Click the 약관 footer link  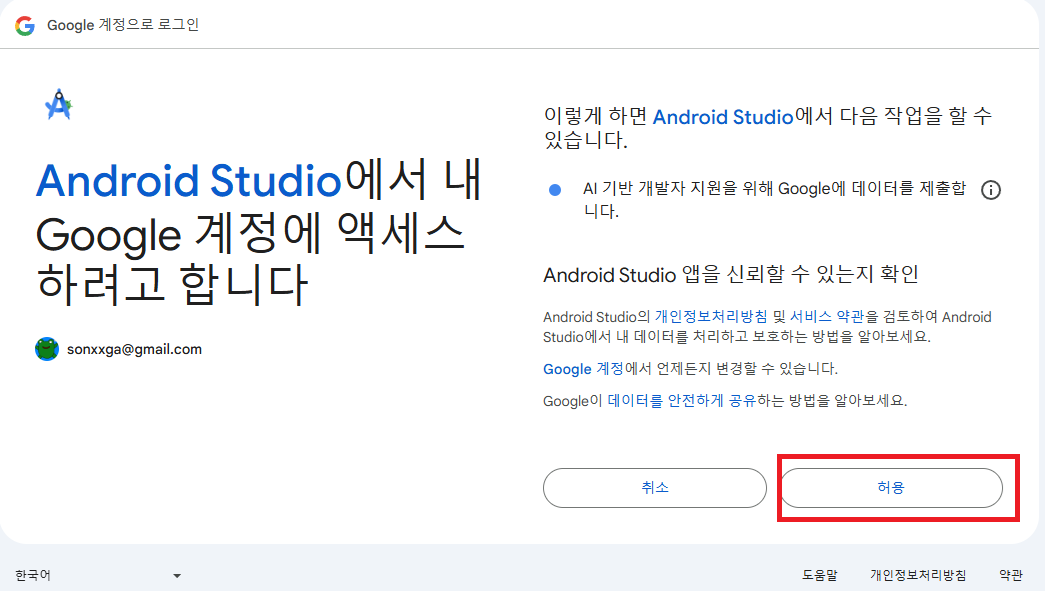coord(1010,575)
